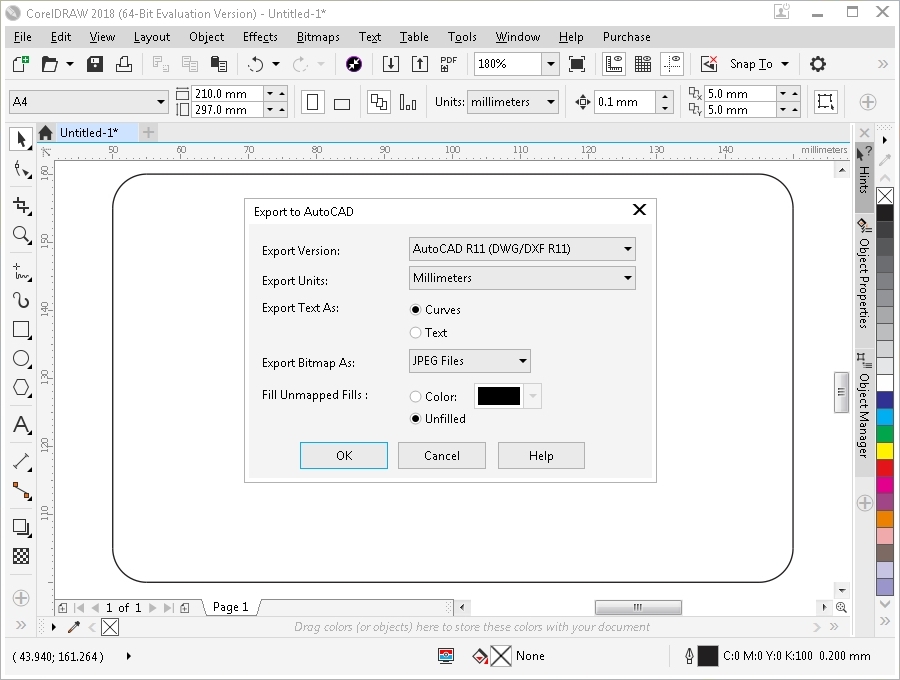Viewport: 900px width, 680px height.
Task: Select Text radio button for export
Action: [x=416, y=333]
